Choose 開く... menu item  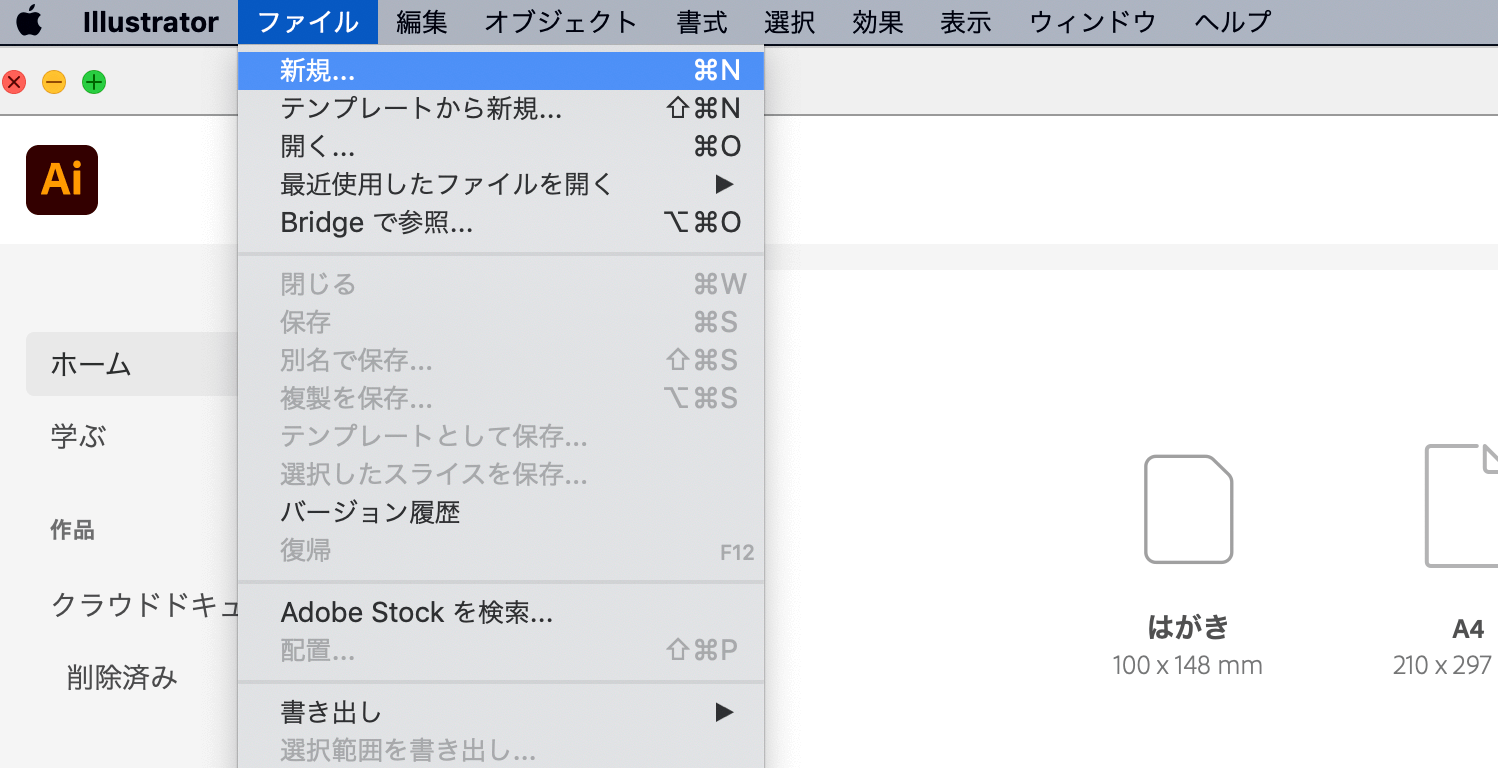tap(501, 146)
